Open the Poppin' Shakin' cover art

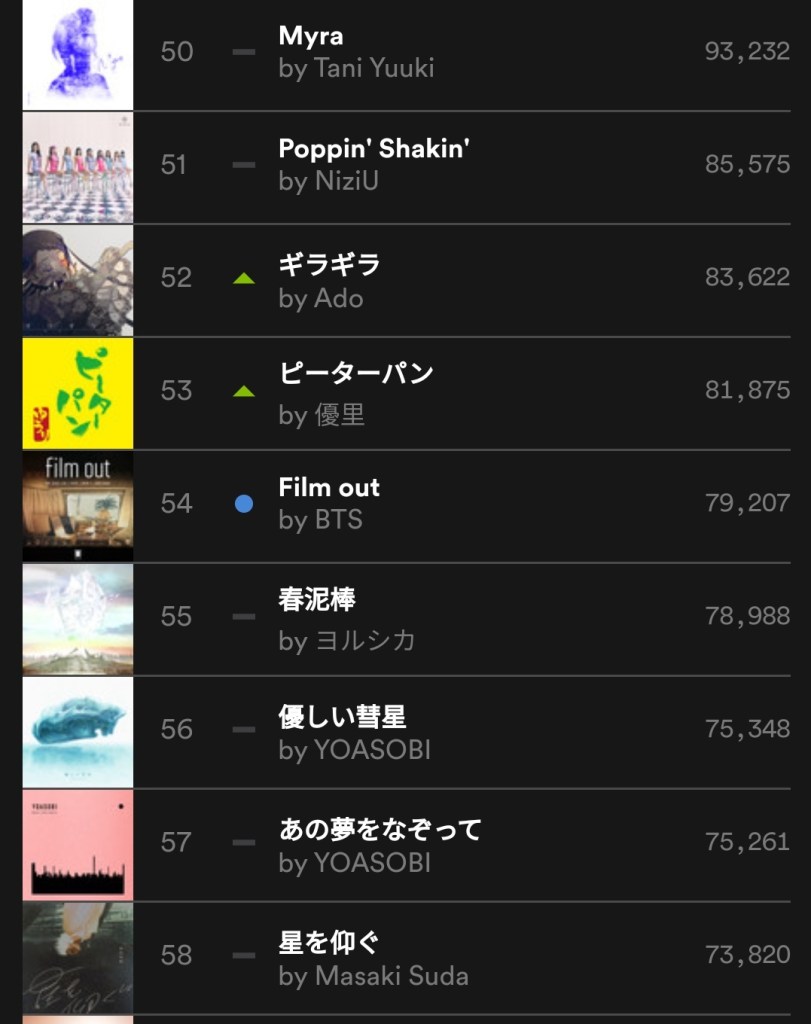tap(78, 167)
